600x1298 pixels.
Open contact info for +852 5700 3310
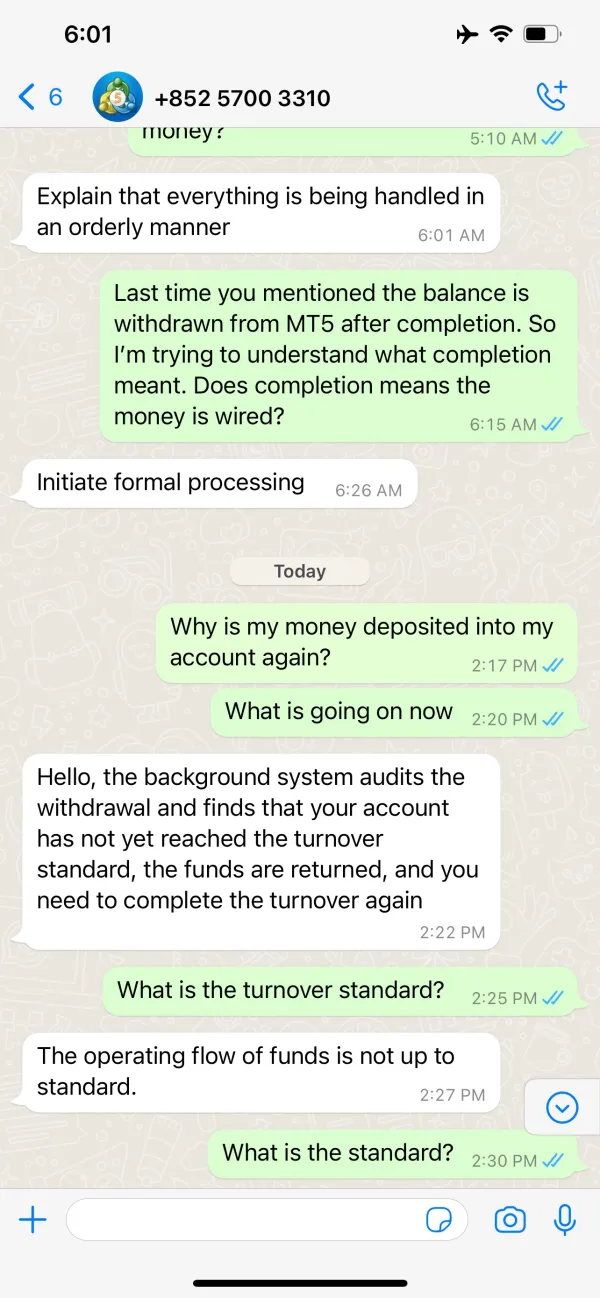click(x=242, y=98)
